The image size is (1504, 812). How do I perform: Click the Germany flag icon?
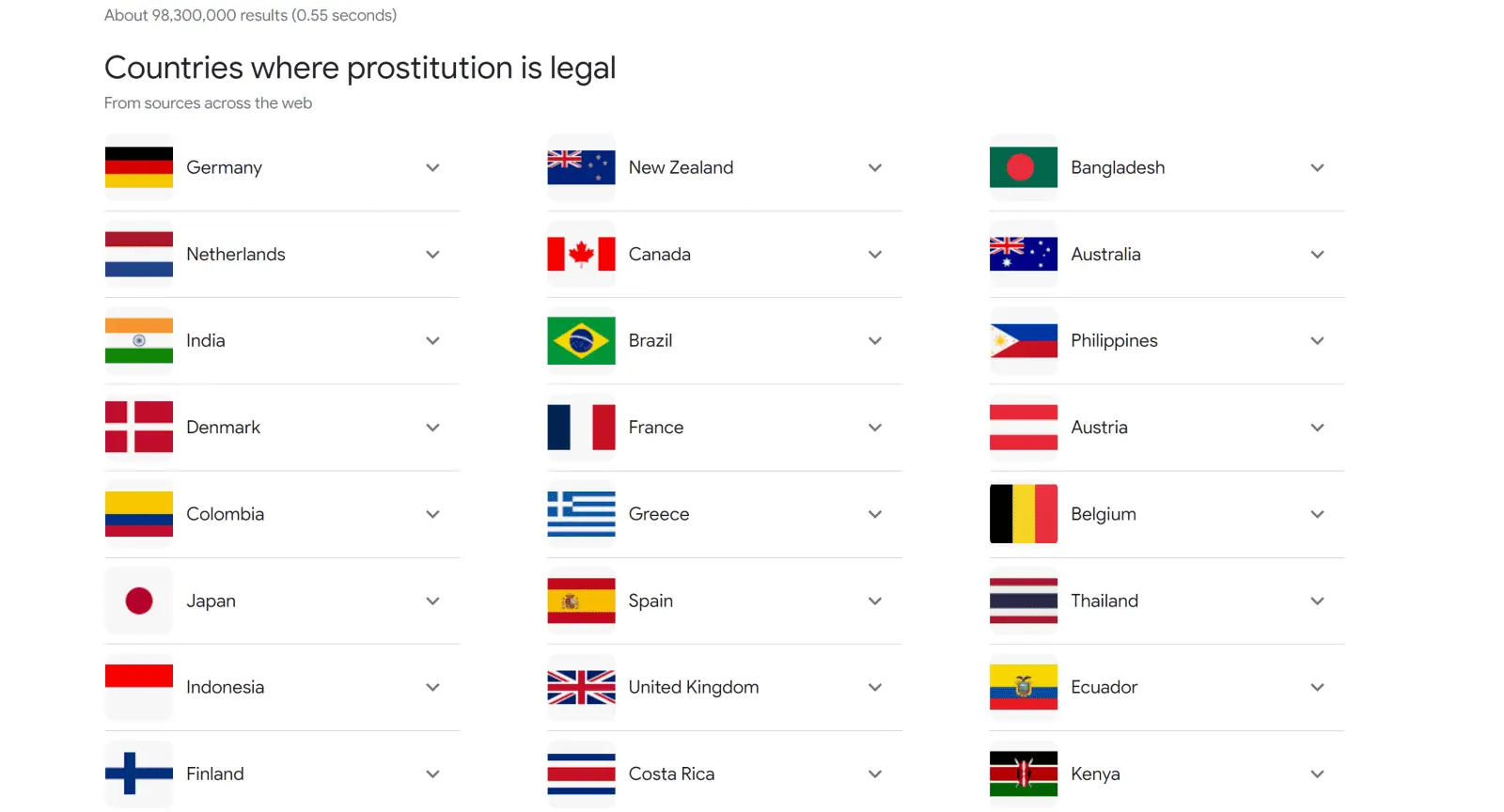[139, 167]
